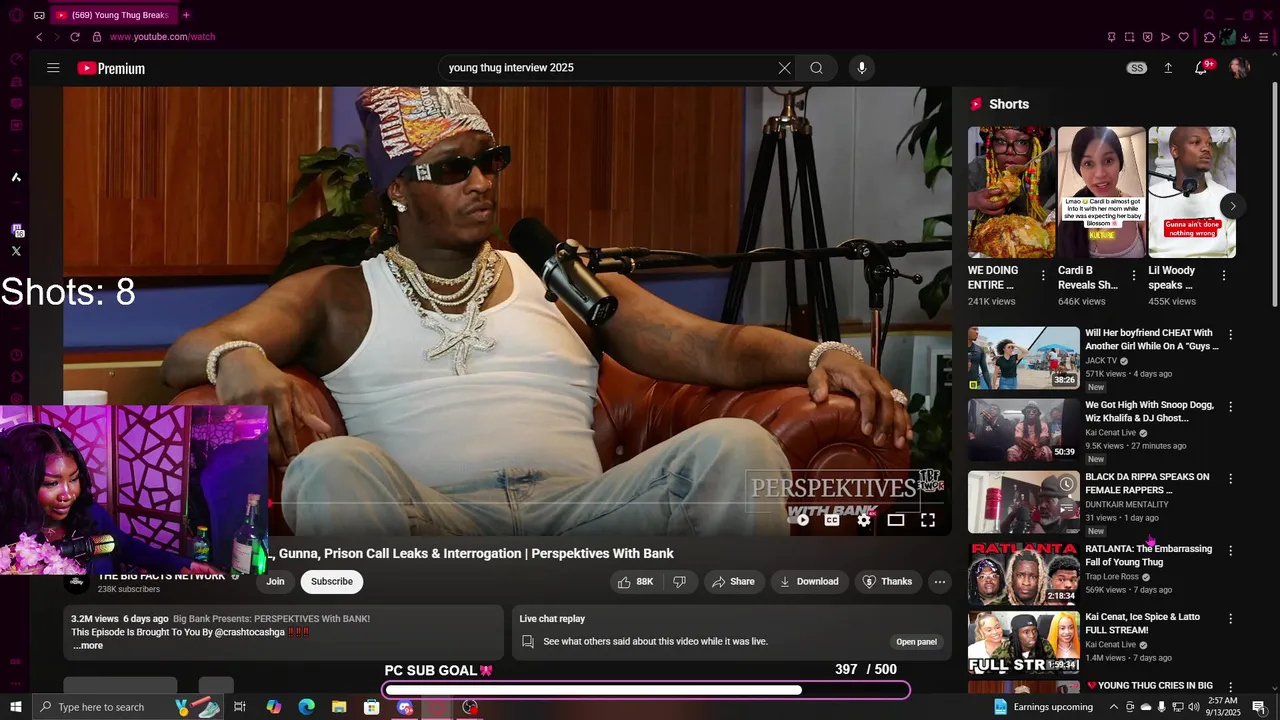1280x720 pixels.
Task: Open the YouTube guide hamburger menu
Action: point(53,68)
